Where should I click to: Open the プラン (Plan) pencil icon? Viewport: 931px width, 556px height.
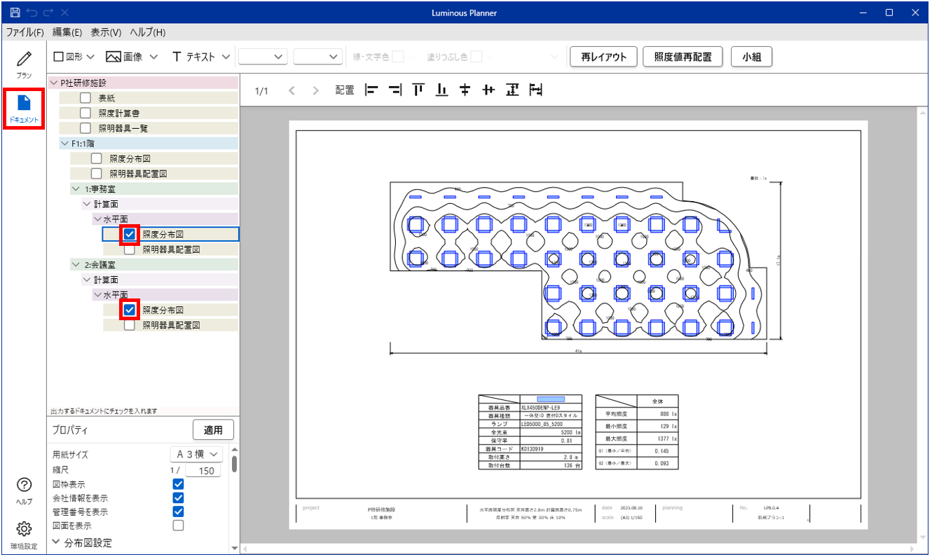click(24, 64)
